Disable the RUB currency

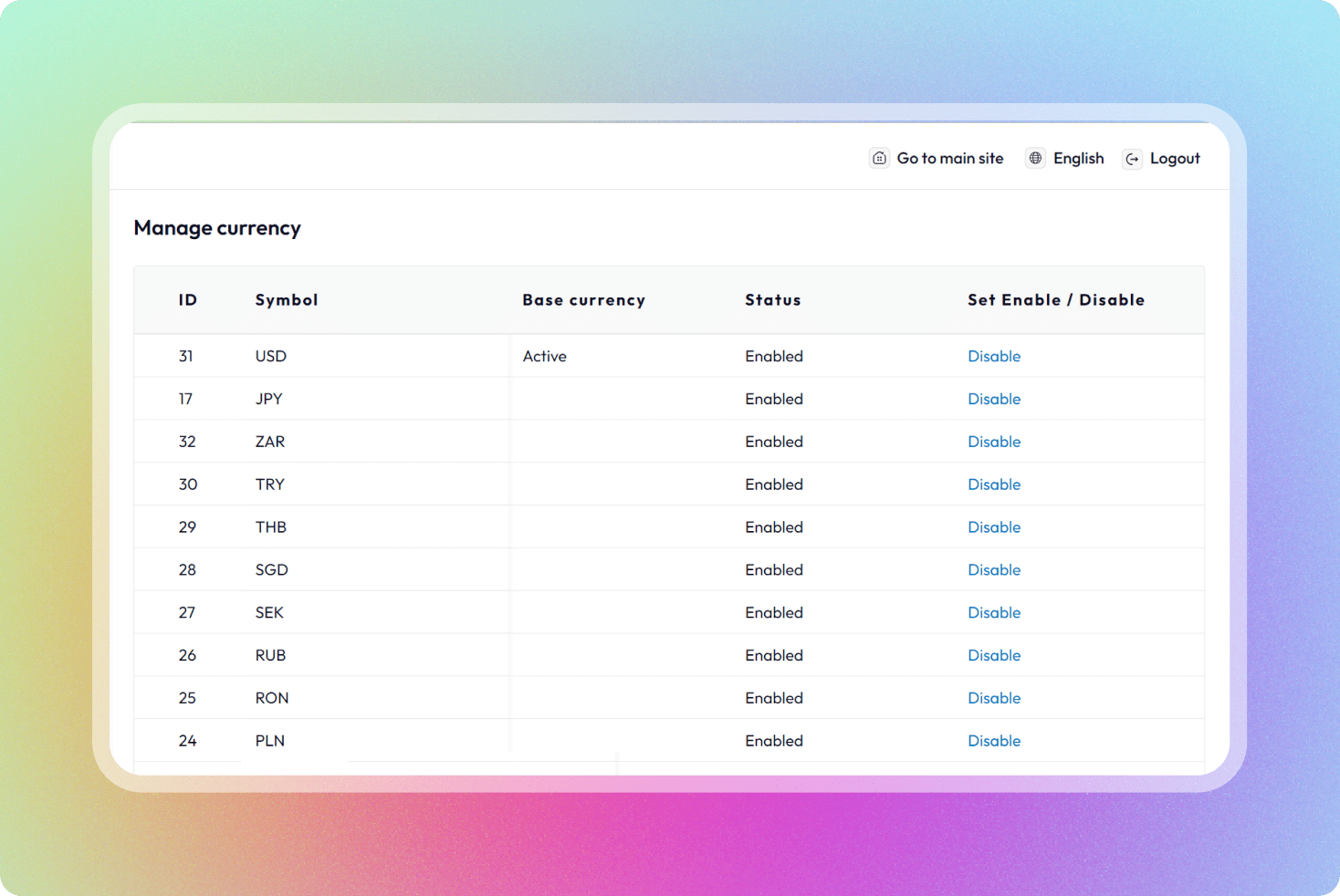click(x=994, y=655)
